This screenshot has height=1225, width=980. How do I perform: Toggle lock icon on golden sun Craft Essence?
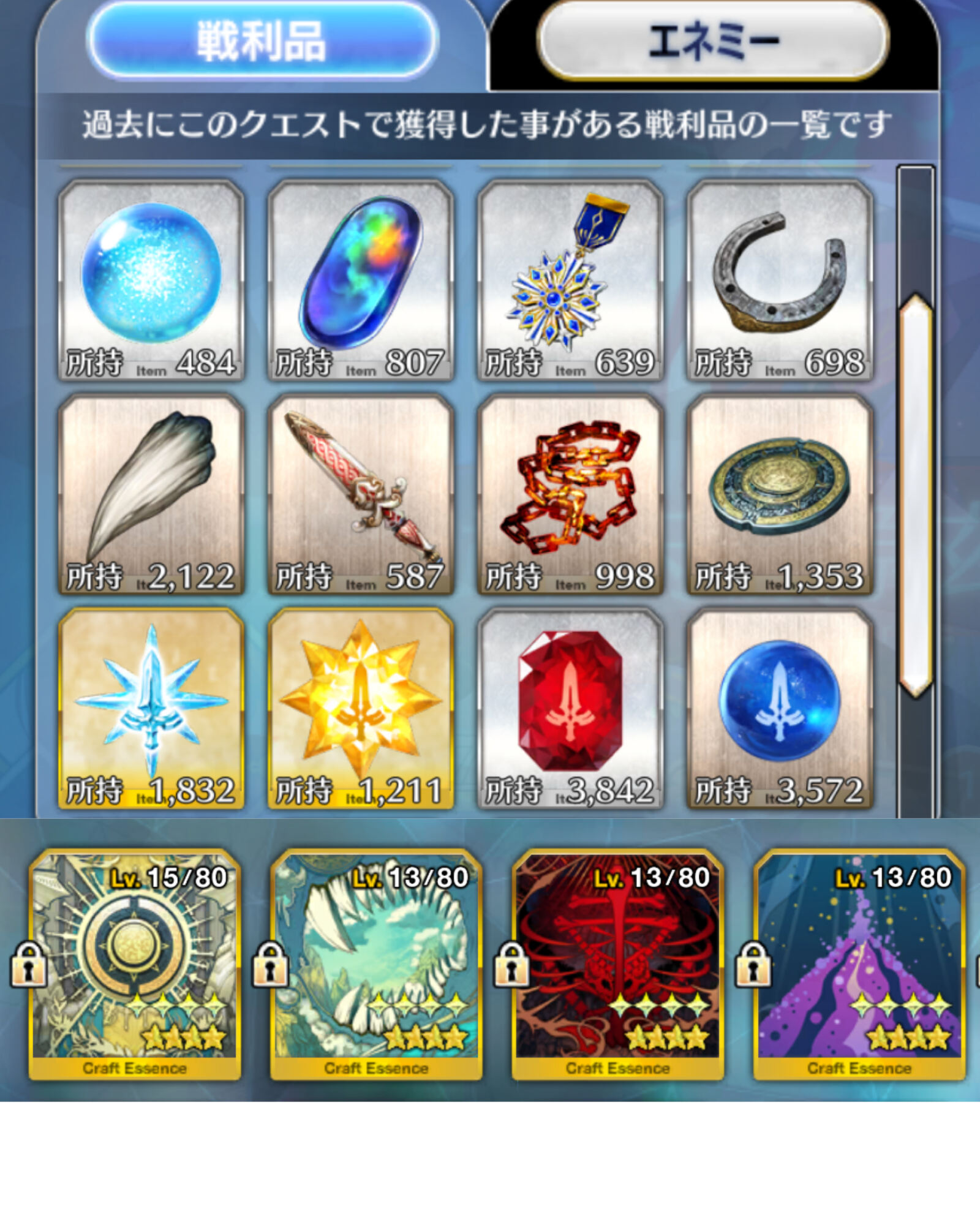28,964
